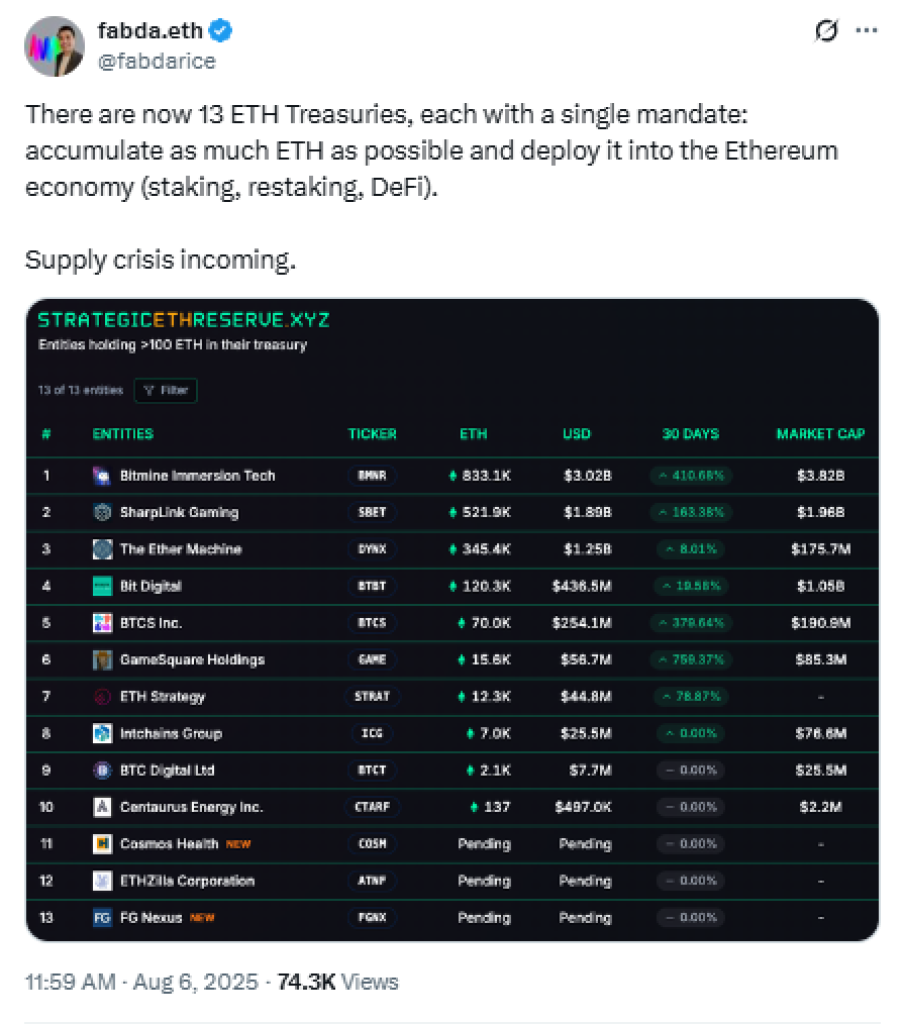Screen dimensions: 905x1024
Task: Click the Grok circle-slash icon
Action: click(x=826, y=32)
